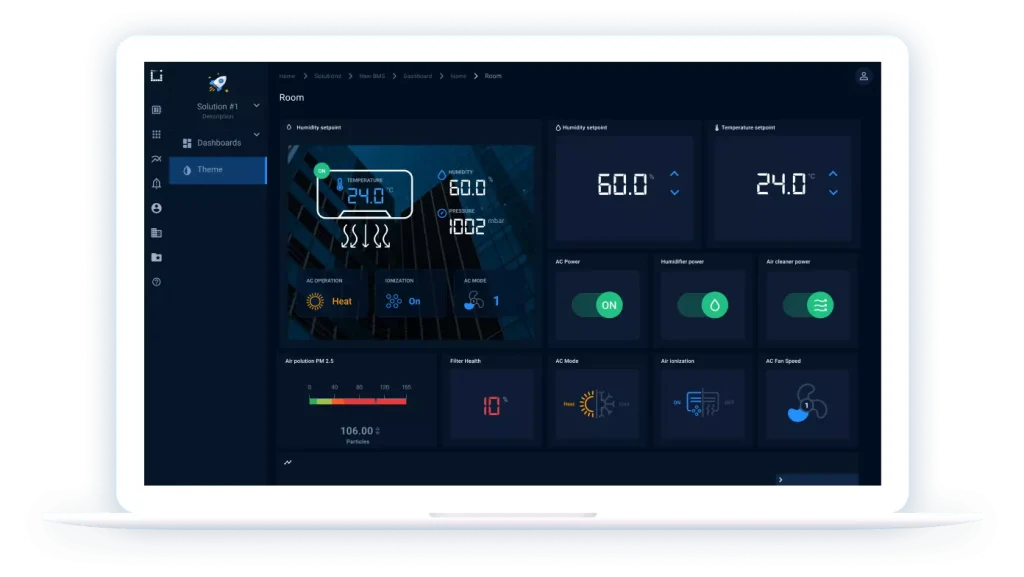The height and width of the screenshot is (577, 1024).
Task: Open the user profile icon in top-right corner
Action: (863, 76)
